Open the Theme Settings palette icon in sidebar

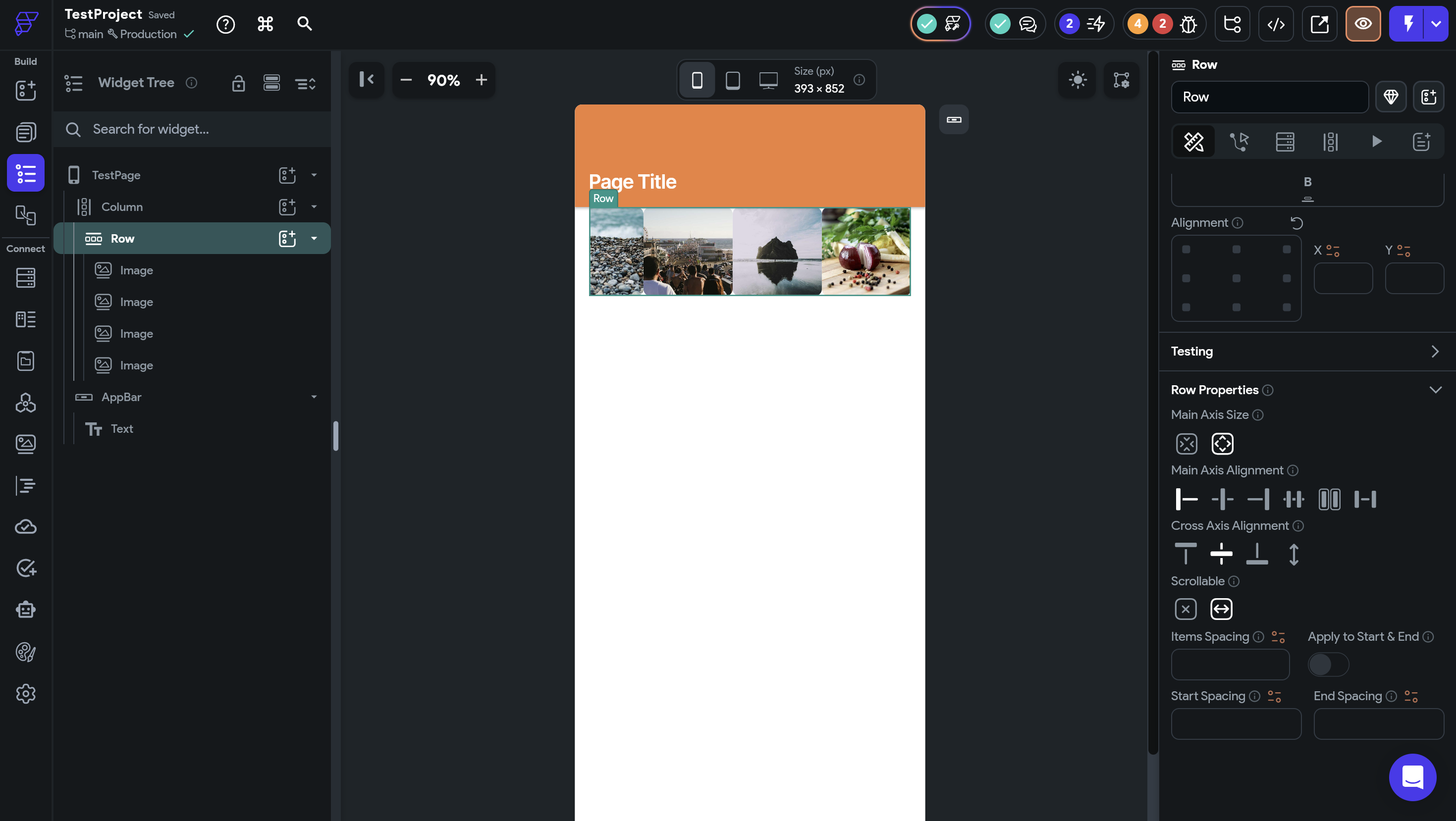coord(25,652)
